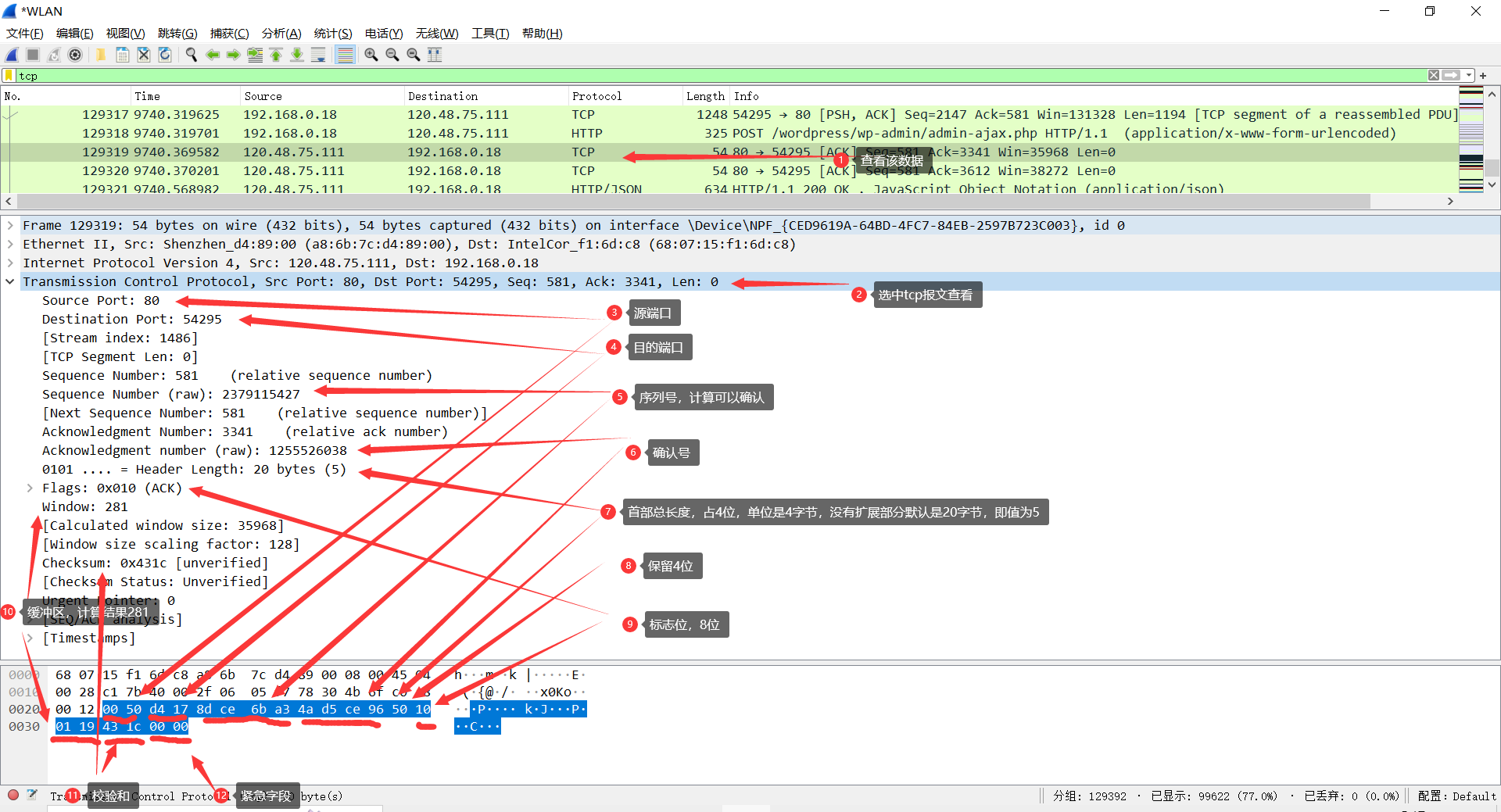1501x812 pixels.
Task: Go to a specific packet number
Action: pos(254,55)
